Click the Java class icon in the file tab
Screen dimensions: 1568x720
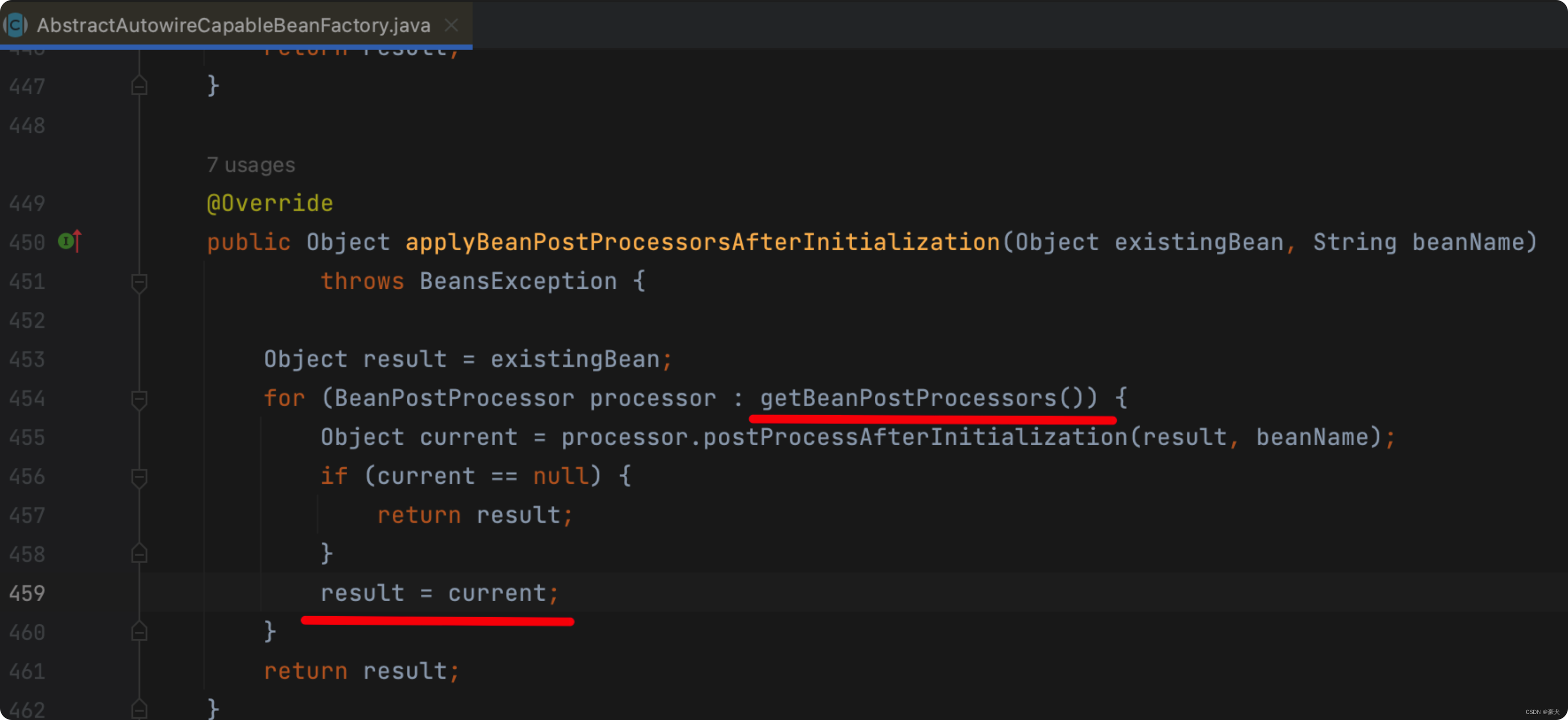pyautogui.click(x=15, y=25)
